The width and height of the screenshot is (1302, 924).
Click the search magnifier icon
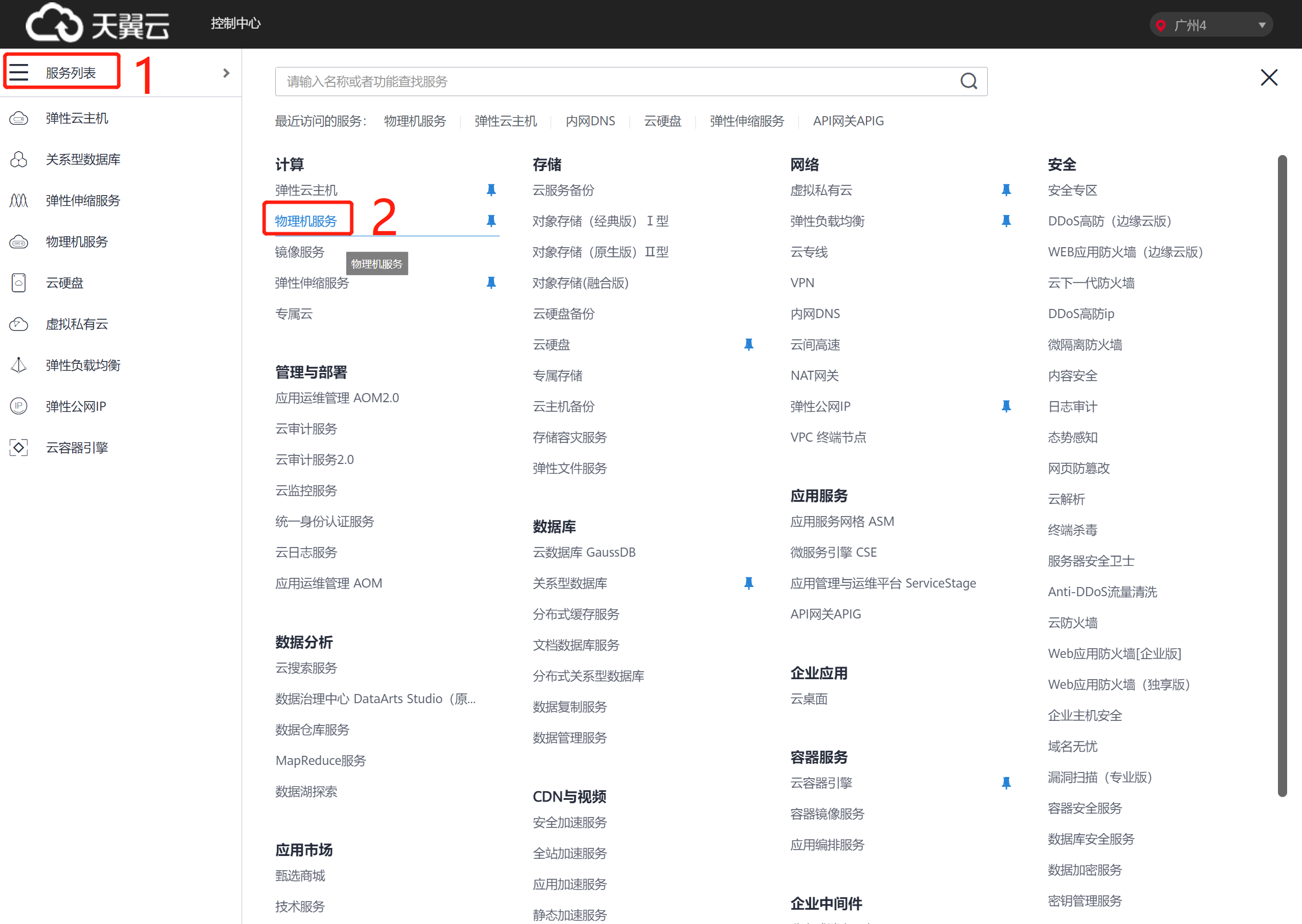(x=968, y=81)
